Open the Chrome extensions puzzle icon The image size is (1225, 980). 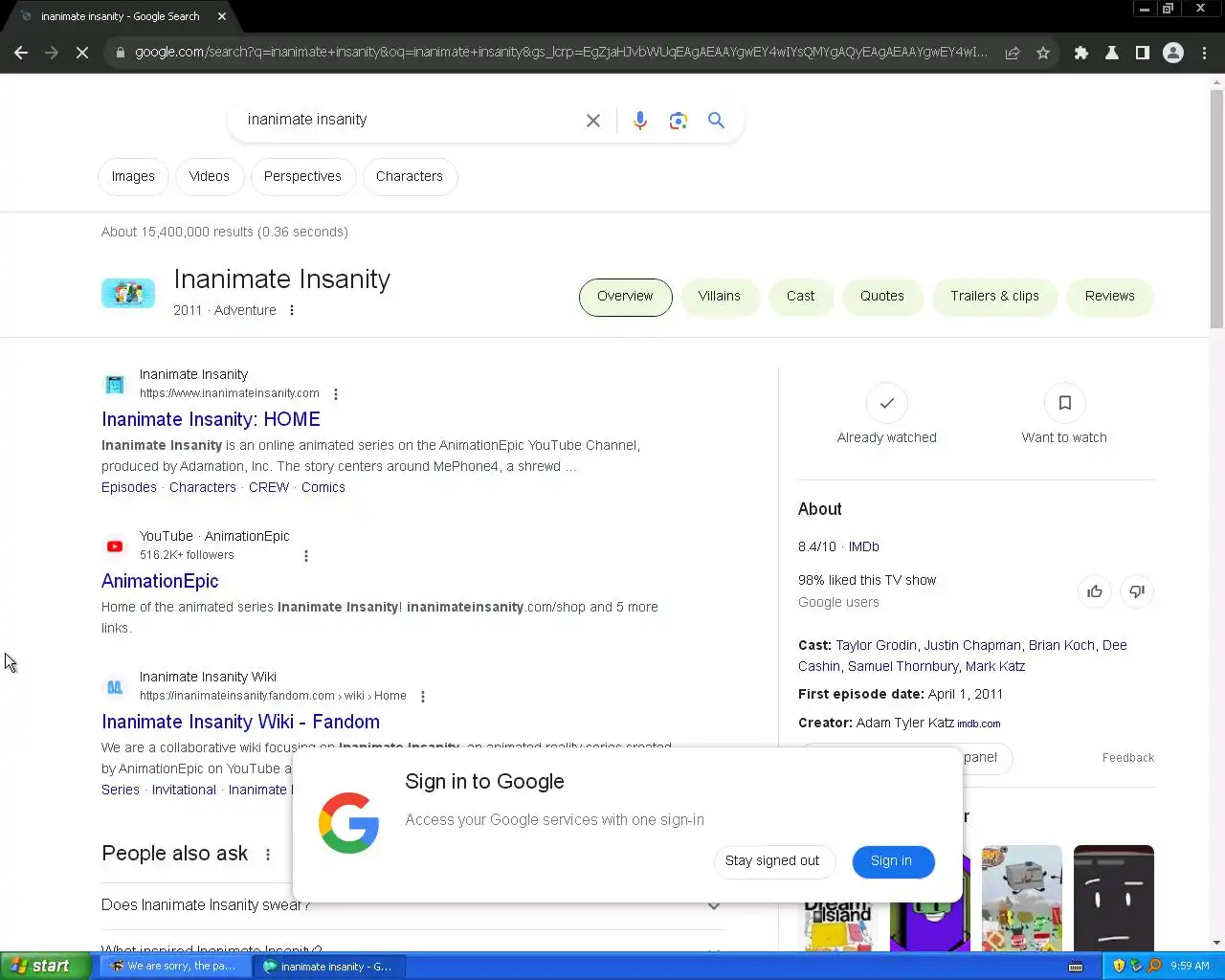(x=1081, y=53)
